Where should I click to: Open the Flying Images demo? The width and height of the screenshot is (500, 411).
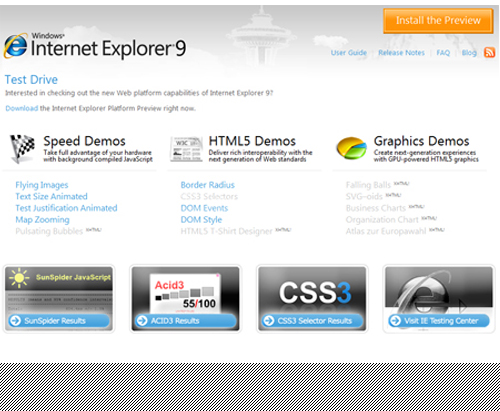pyautogui.click(x=42, y=185)
